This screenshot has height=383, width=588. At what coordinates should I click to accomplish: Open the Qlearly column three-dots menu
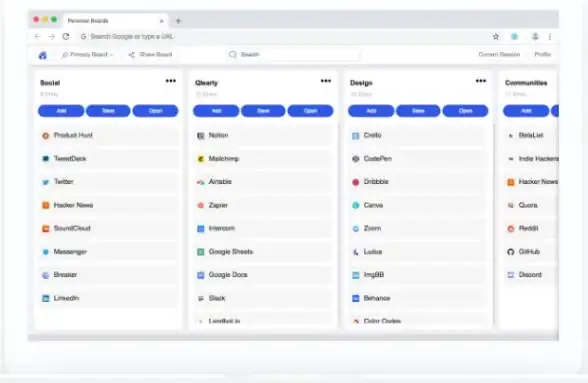point(326,81)
